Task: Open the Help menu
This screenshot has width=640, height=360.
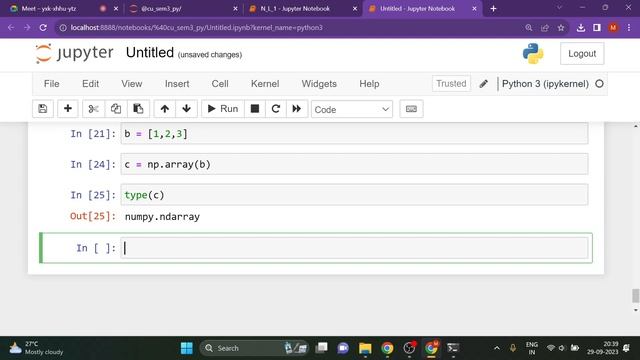Action: pos(369,84)
